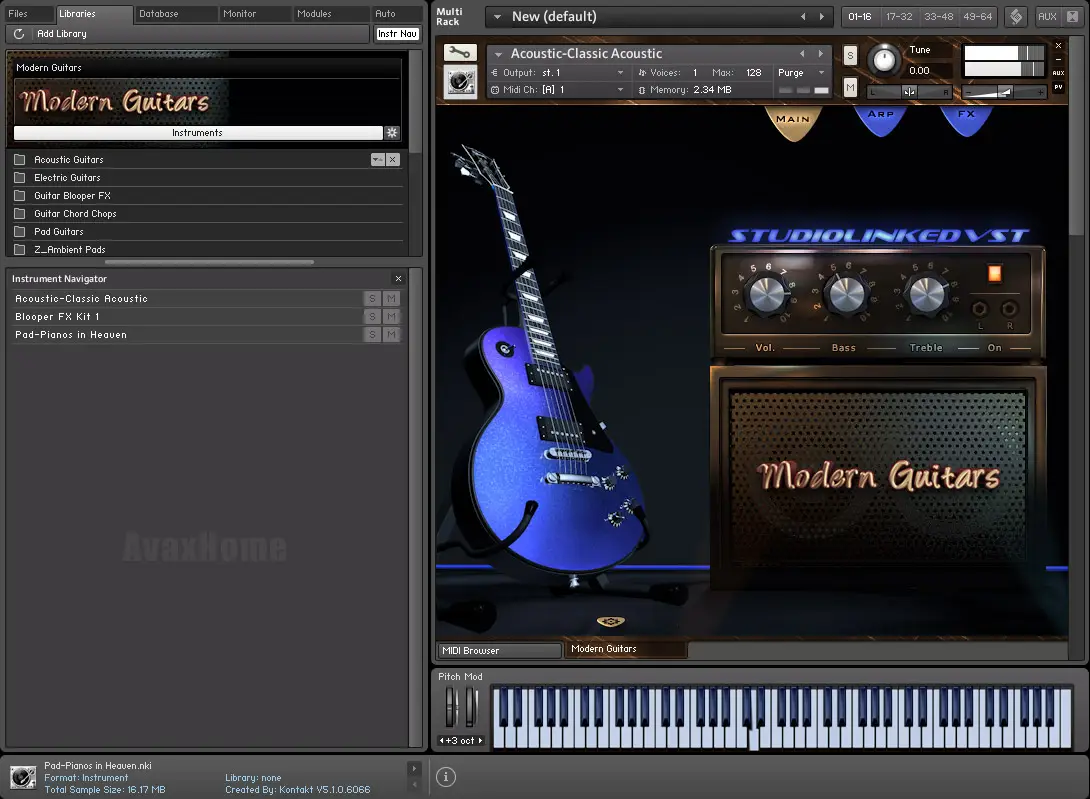Switch to the Monitor tab
The width and height of the screenshot is (1090, 799).
click(255, 14)
